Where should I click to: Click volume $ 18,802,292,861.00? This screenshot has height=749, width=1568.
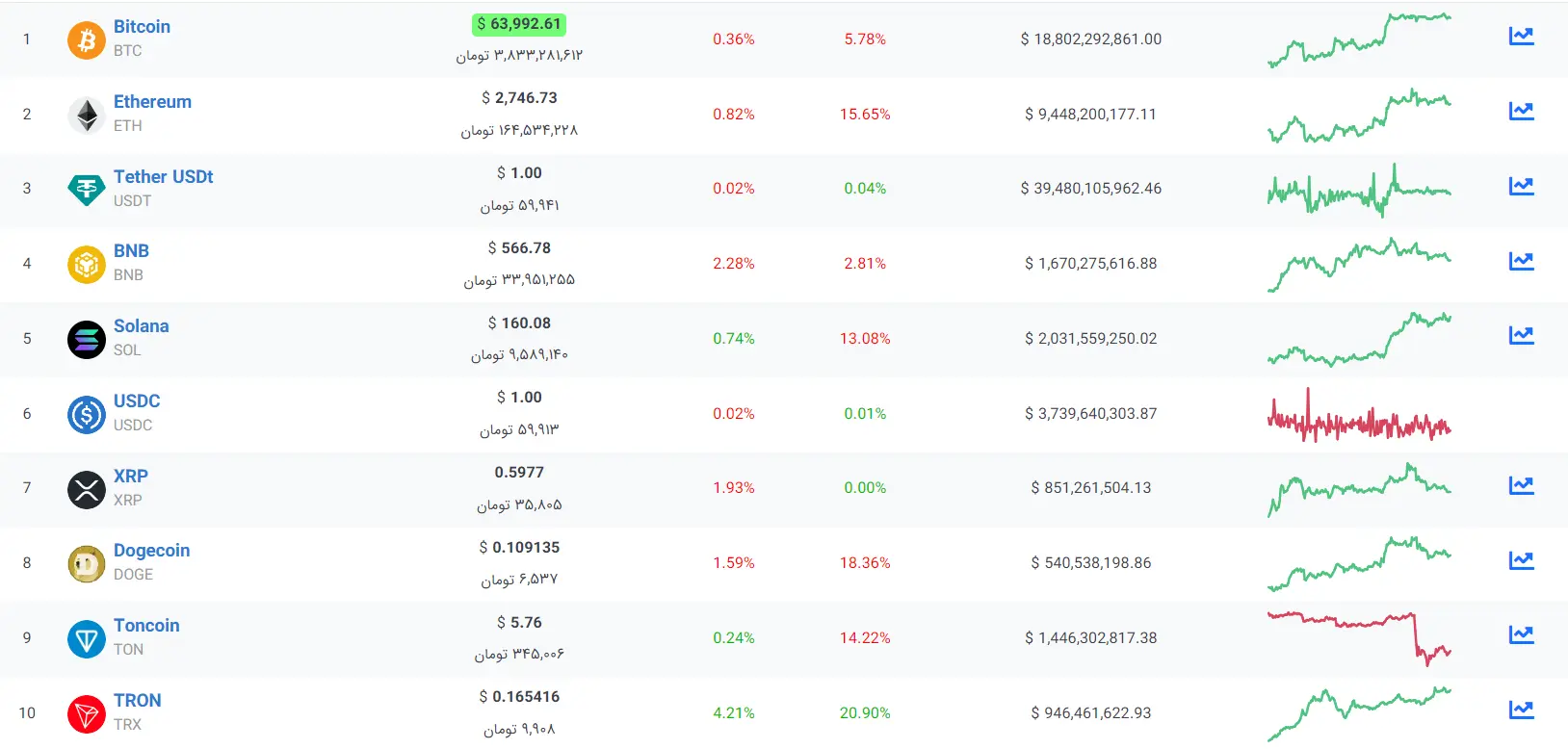click(x=1091, y=39)
